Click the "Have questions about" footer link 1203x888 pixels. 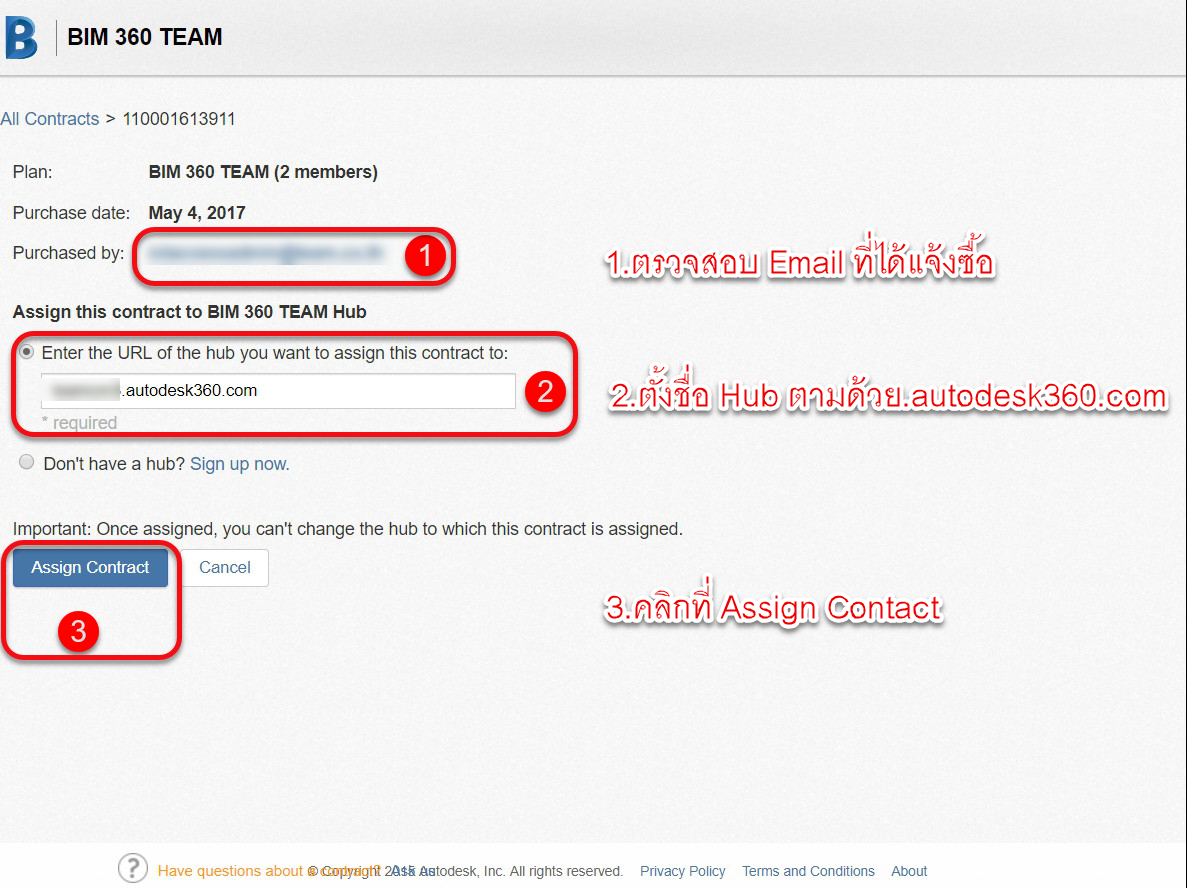230,871
